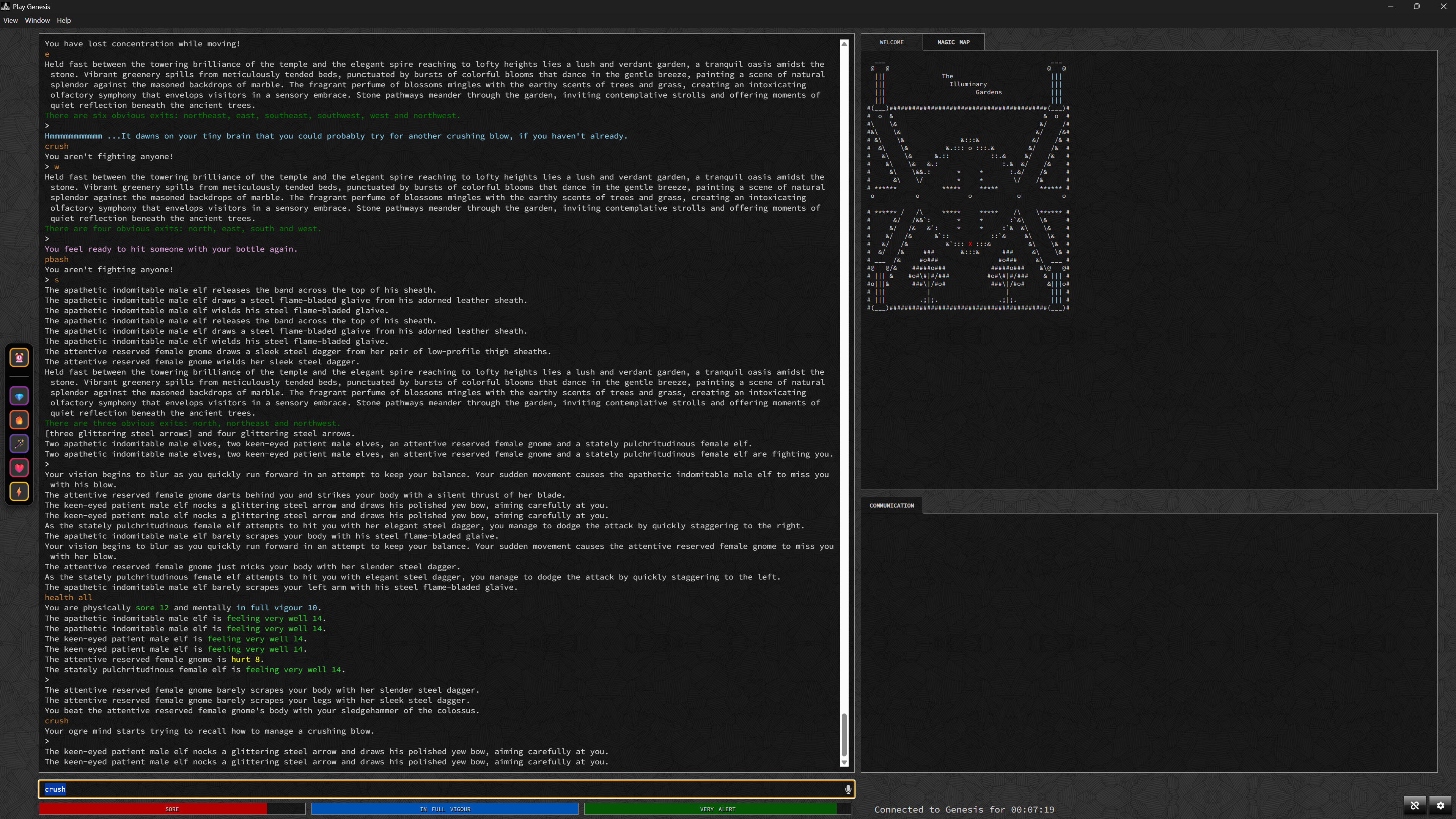Select the Communication tab
1456x819 pixels.
(892, 506)
